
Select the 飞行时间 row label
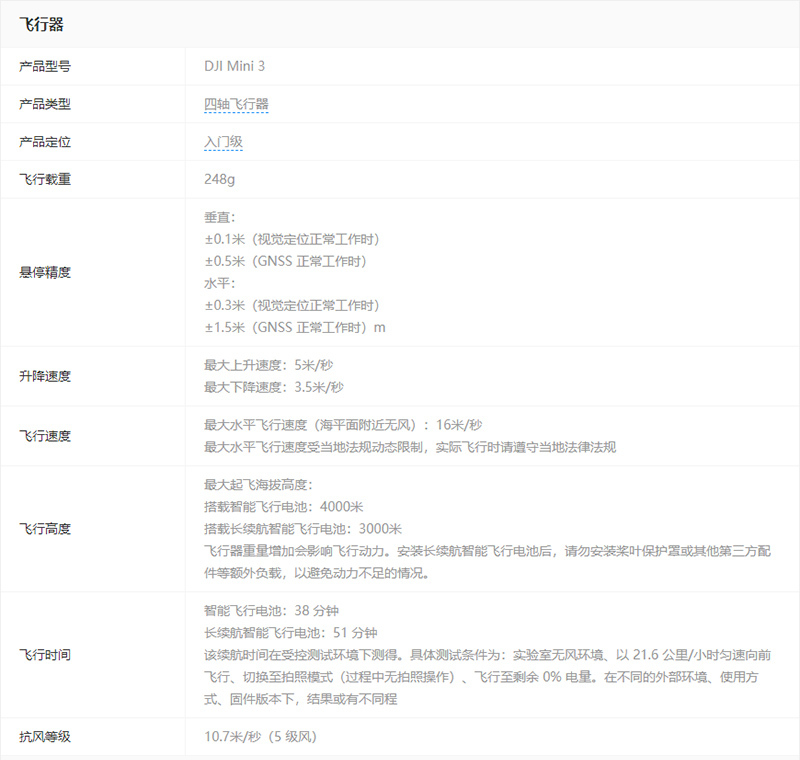tap(45, 655)
